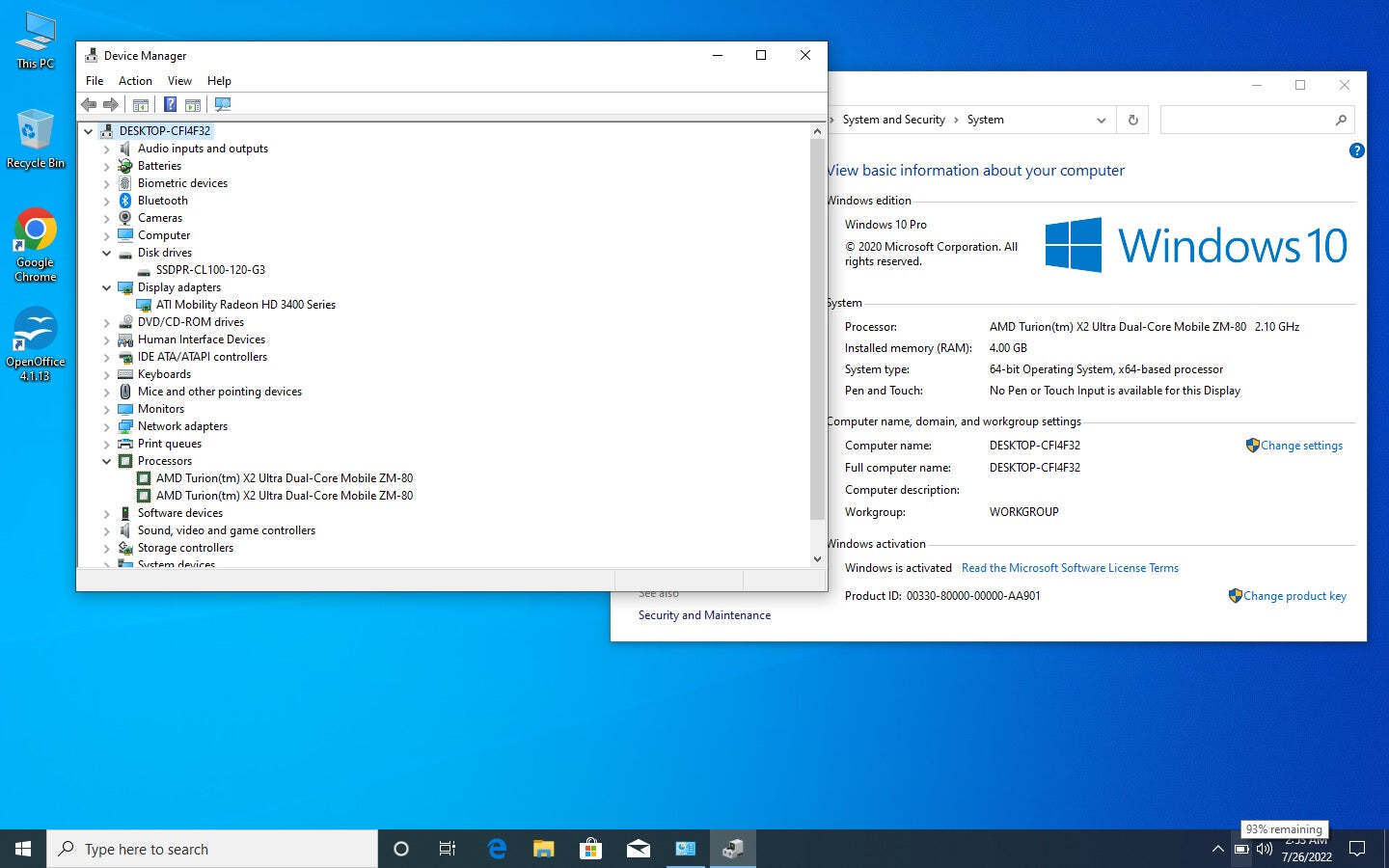Collapse the Display adapters node
This screenshot has height=868, width=1389.
coord(107,287)
